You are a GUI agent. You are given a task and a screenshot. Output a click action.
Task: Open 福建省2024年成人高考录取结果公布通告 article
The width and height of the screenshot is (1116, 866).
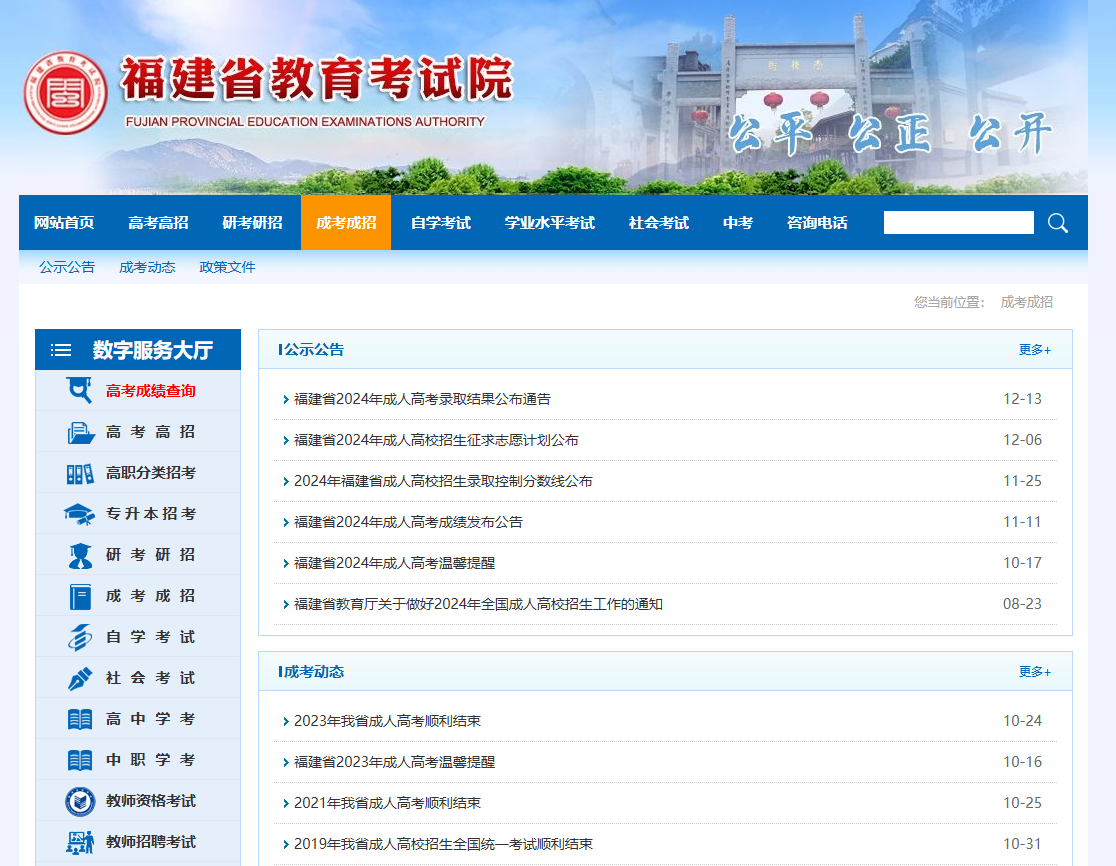[422, 399]
